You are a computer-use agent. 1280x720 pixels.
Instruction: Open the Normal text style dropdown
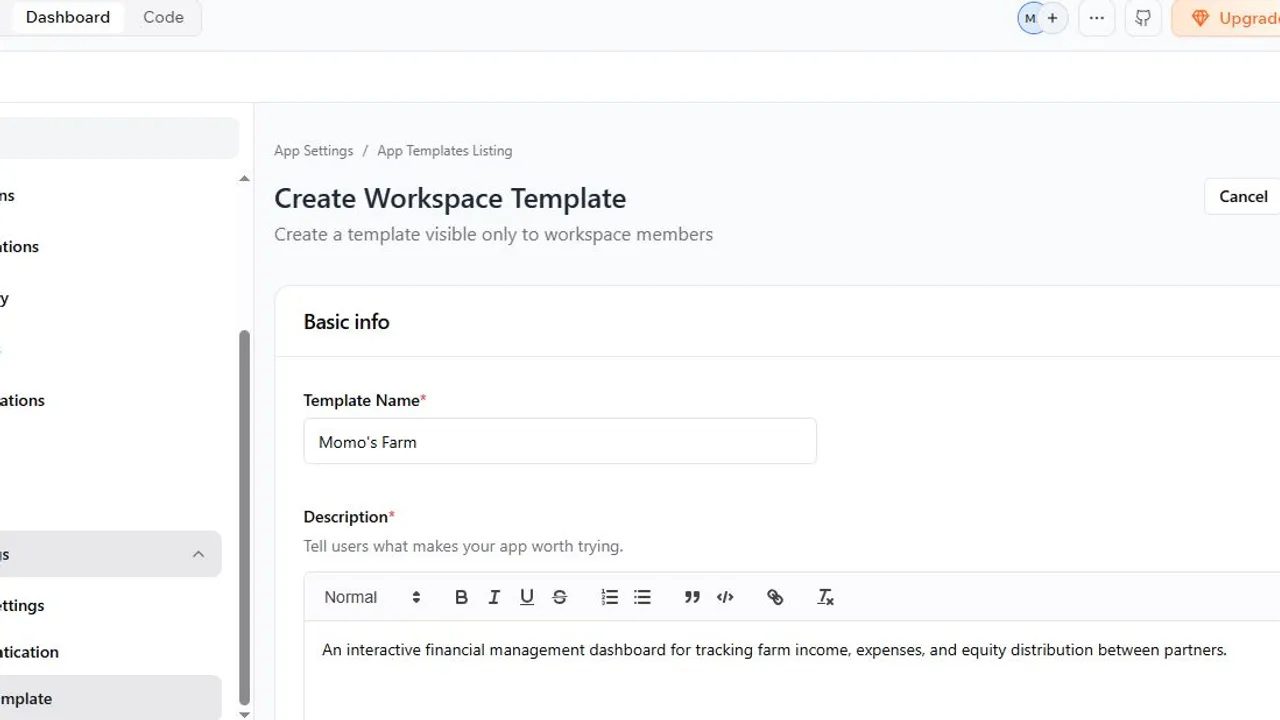[x=372, y=597]
